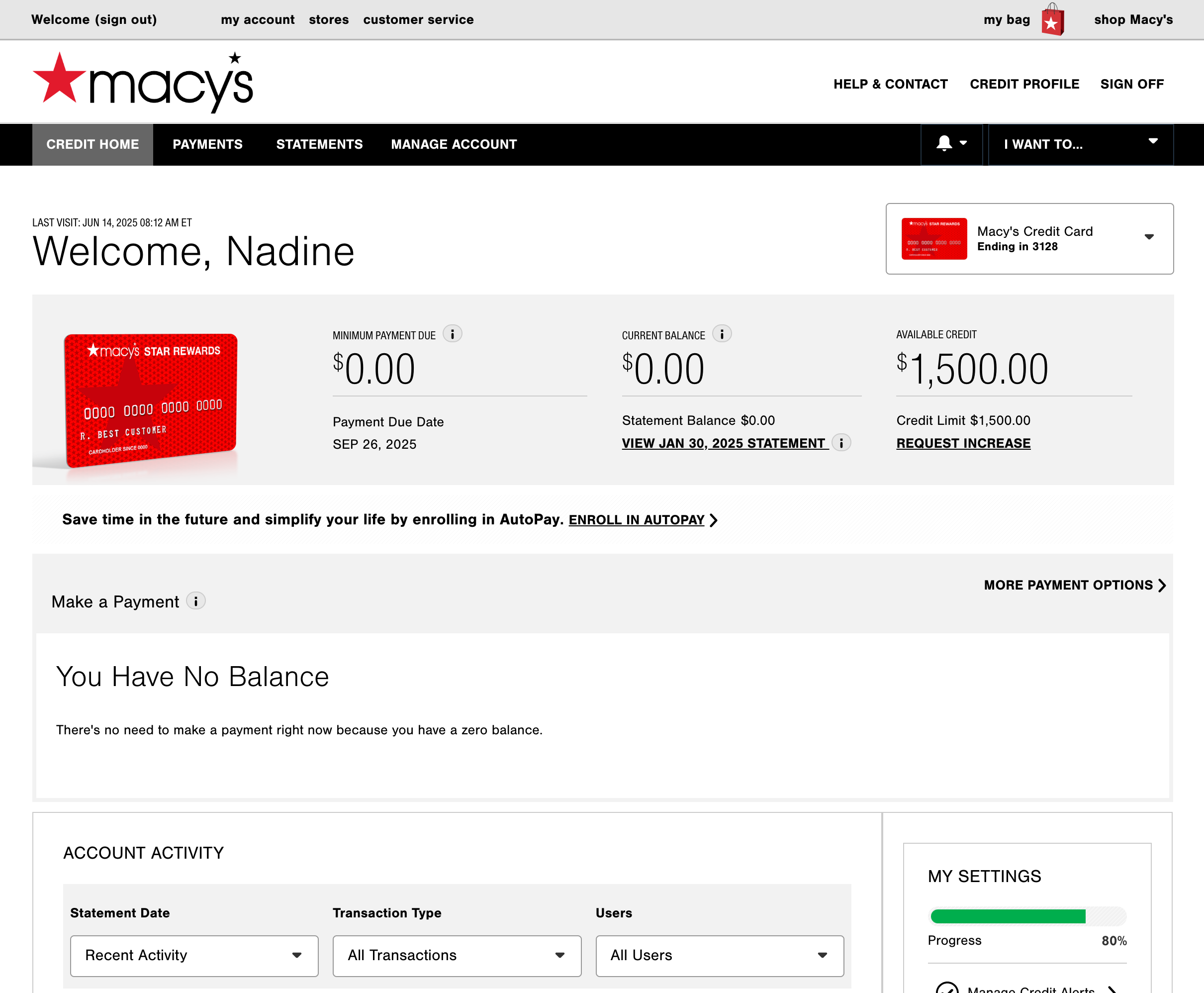This screenshot has width=1204, height=993.
Task: Open the Recent Activity statement date dropdown
Action: [x=194, y=955]
